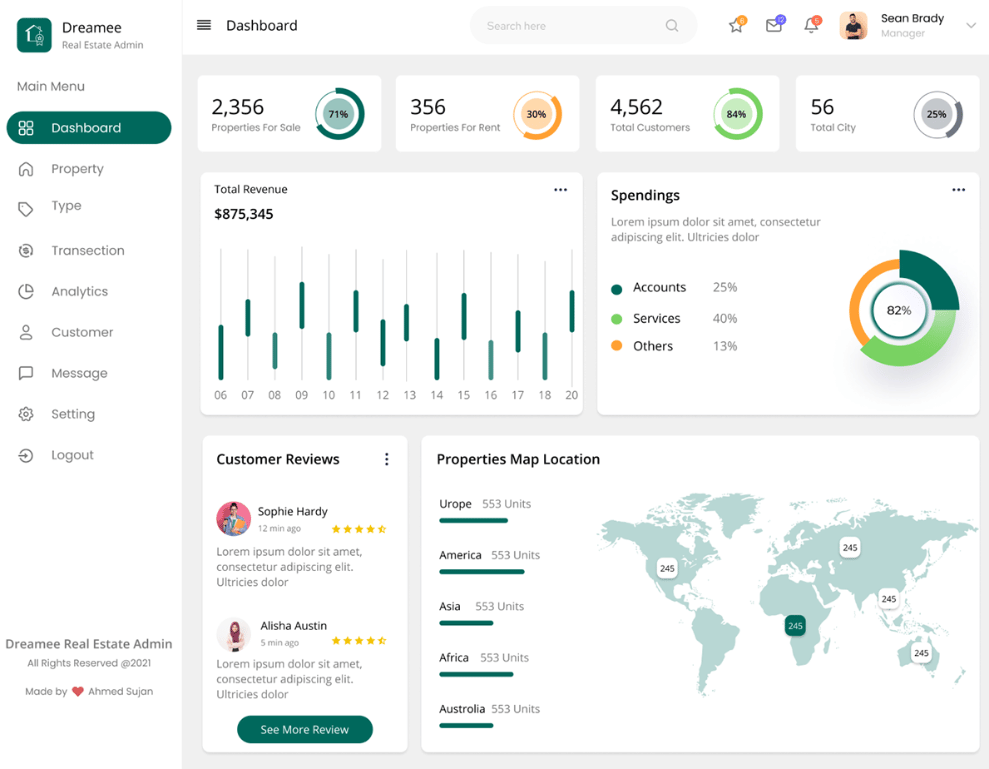The image size is (989, 769).
Task: Click the Accounts dark green legend dot
Action: coord(617,289)
